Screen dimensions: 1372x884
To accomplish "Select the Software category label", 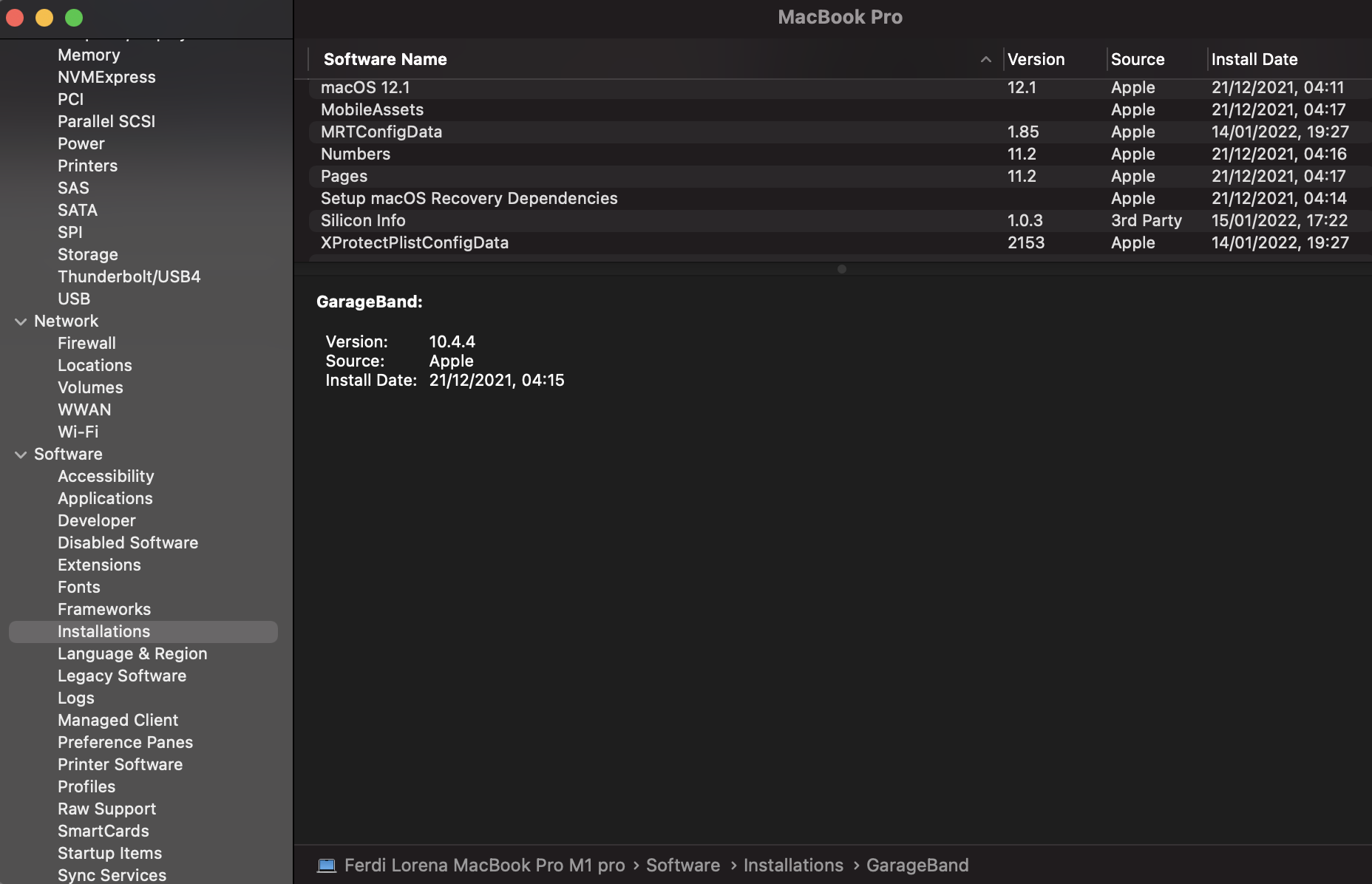I will [x=68, y=455].
